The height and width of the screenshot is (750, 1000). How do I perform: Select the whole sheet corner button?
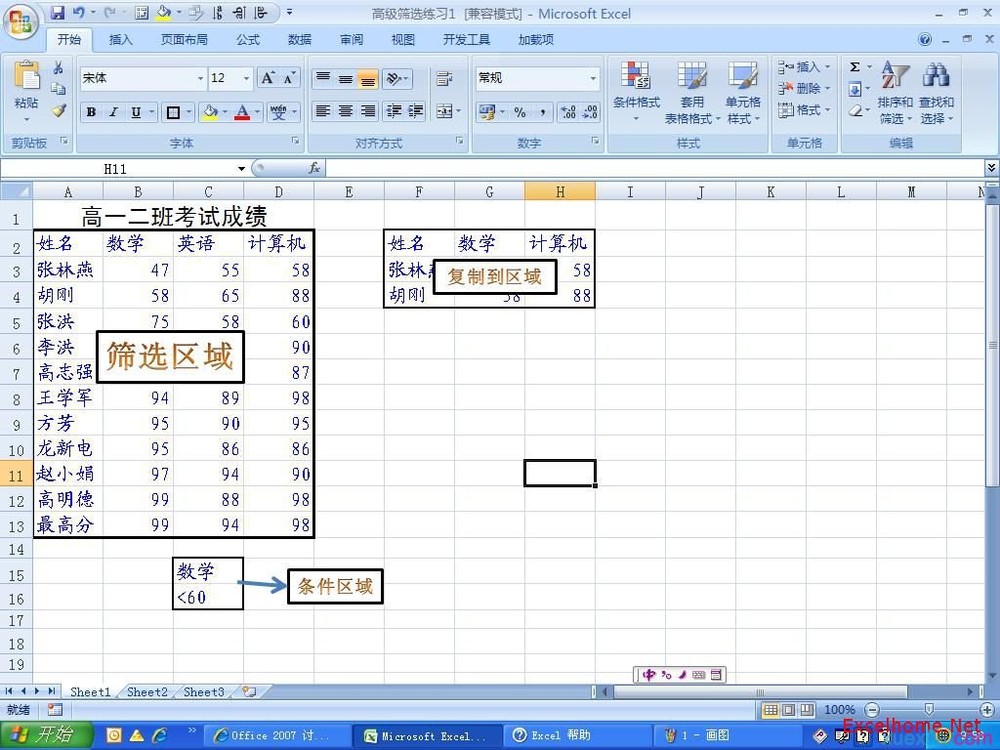[16, 191]
